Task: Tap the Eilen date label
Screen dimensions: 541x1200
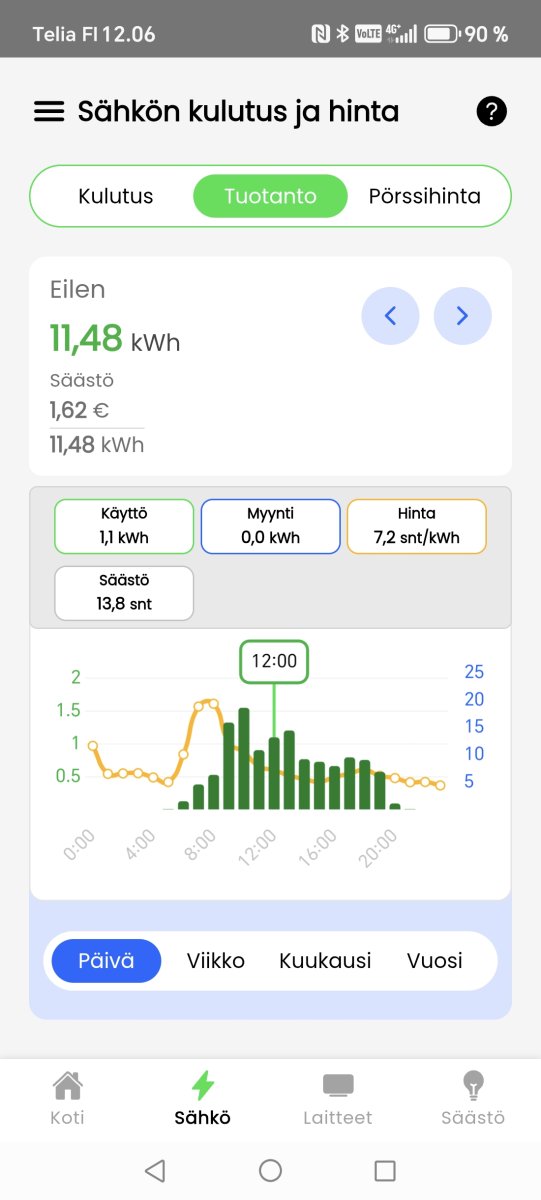Action: coord(77,290)
